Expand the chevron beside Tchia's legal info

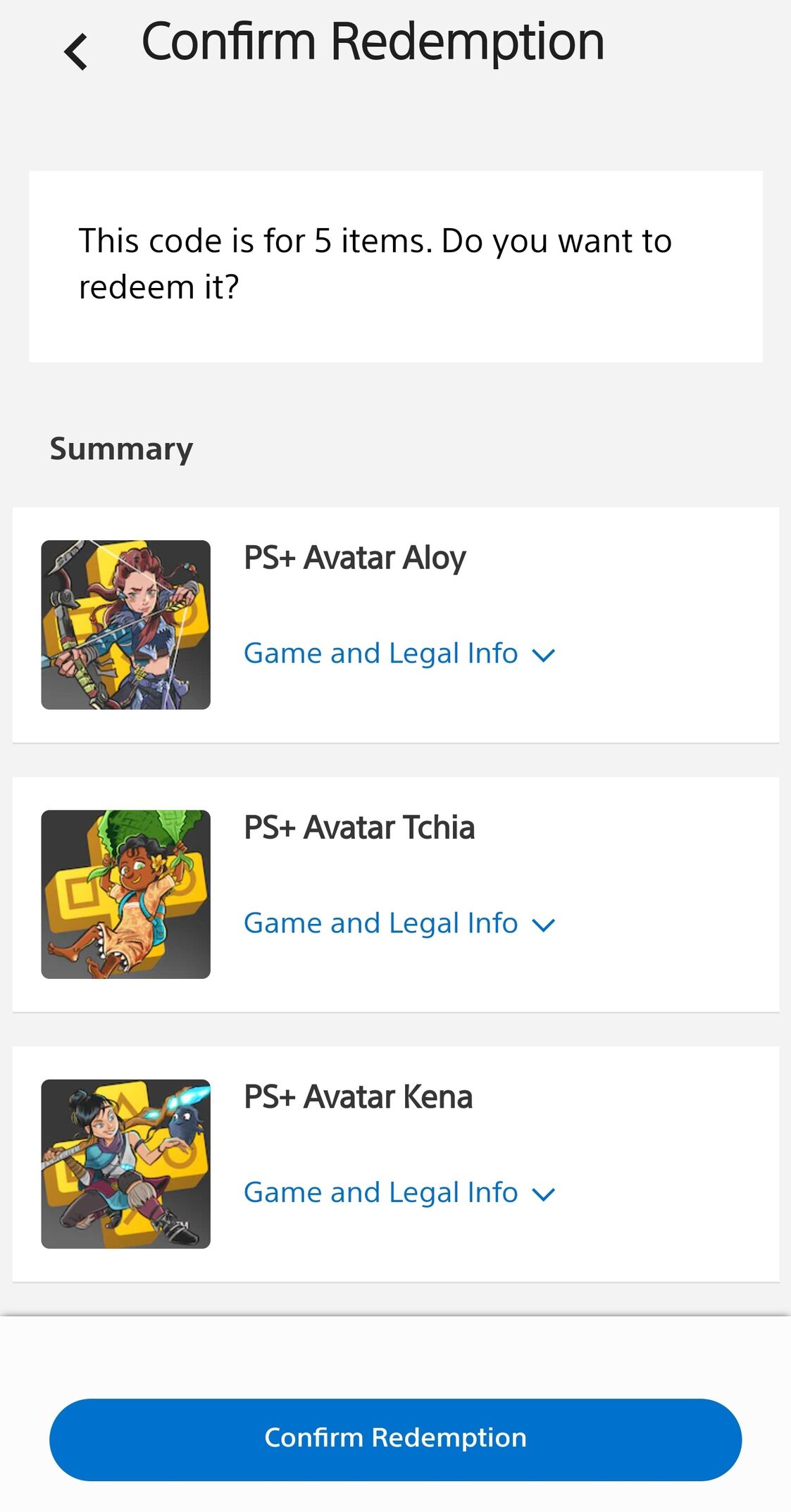coord(544,925)
